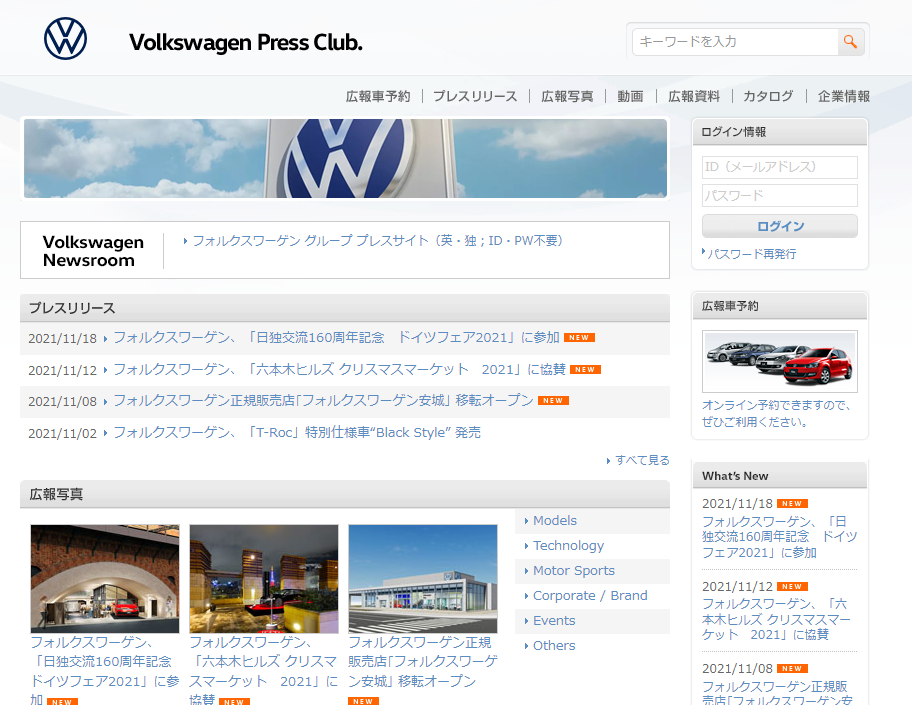This screenshot has width=912, height=705.
Task: Select the Models photo category
Action: pos(555,521)
